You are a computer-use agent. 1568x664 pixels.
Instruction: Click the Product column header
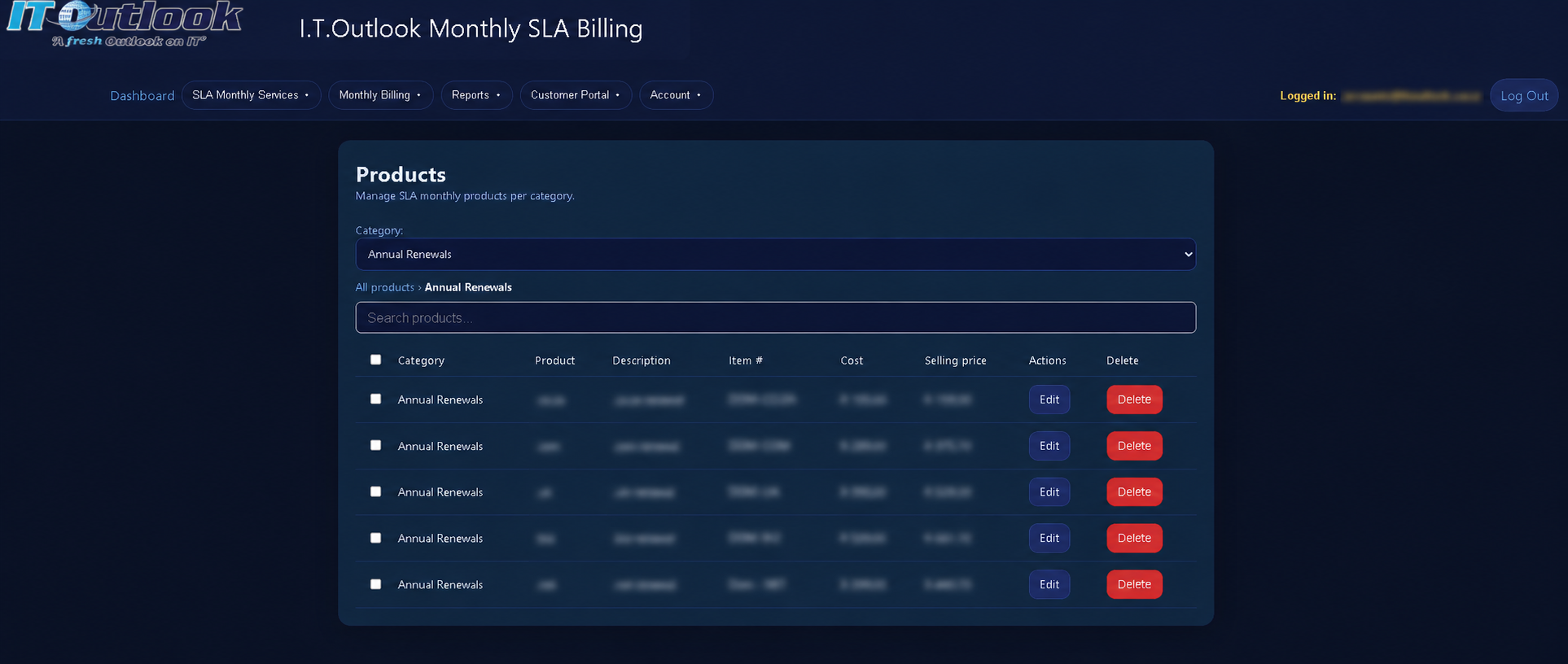point(554,360)
